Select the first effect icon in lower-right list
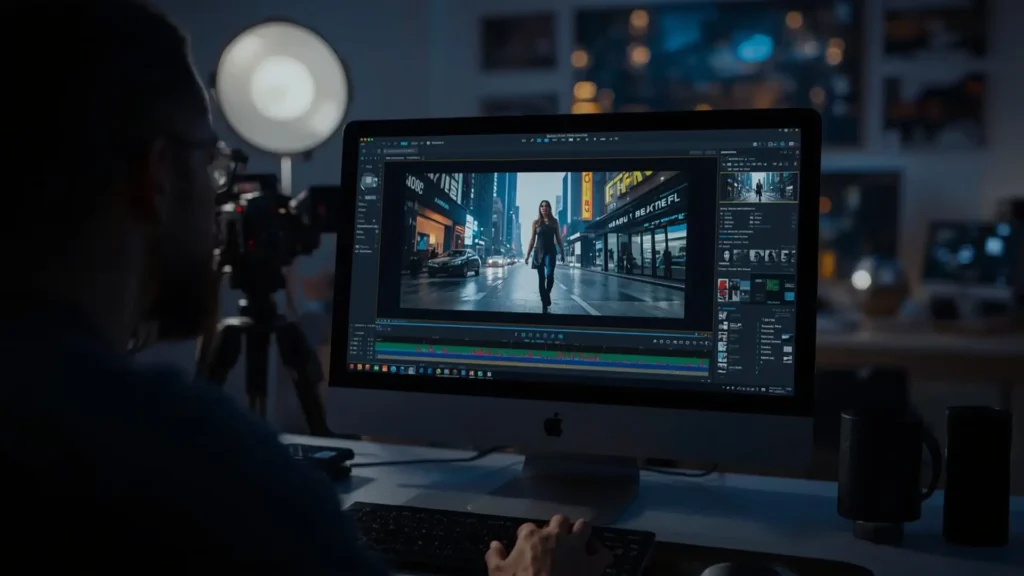The image size is (1024, 576). click(723, 316)
